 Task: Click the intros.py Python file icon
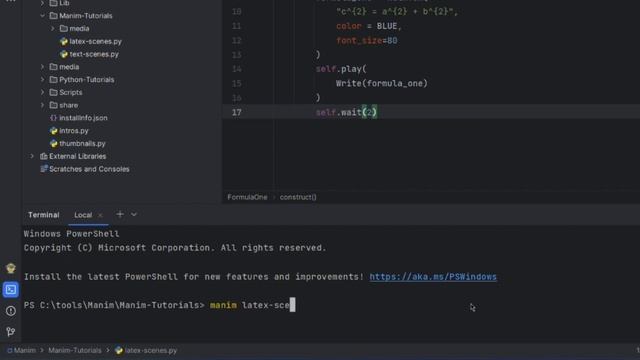53,131
